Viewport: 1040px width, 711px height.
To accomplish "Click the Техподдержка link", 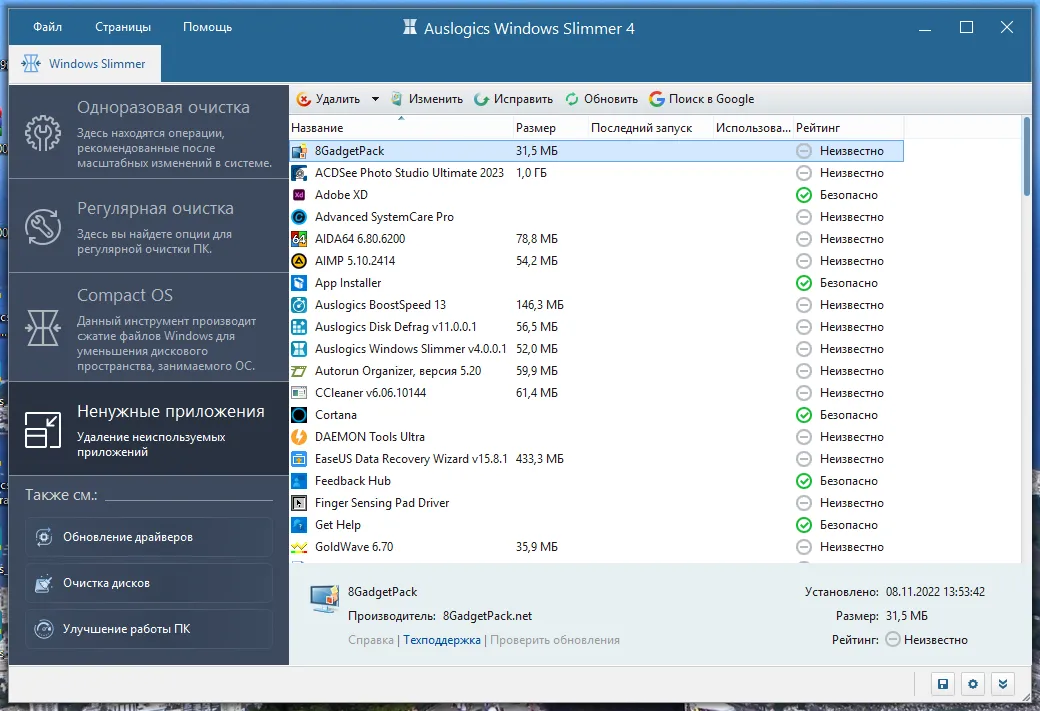I will click(x=442, y=640).
